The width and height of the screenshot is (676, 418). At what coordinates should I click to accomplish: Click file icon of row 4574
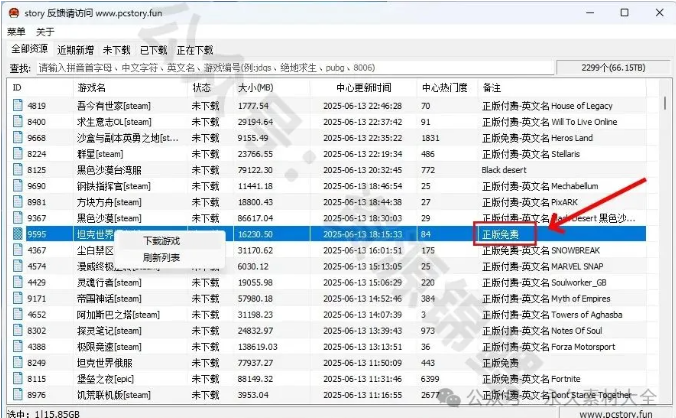pos(18,266)
